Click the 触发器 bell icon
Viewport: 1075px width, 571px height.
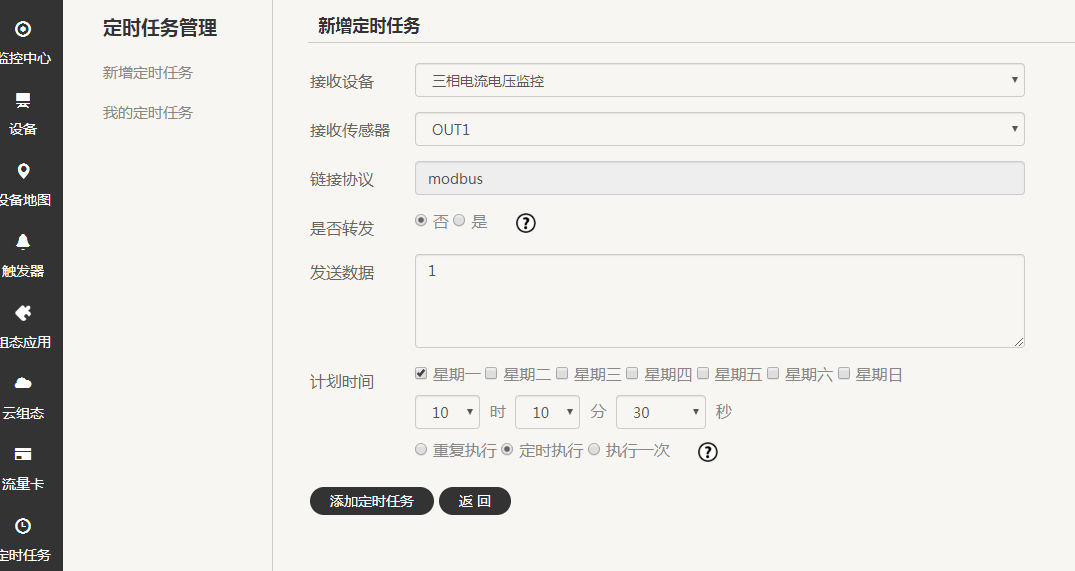[x=23, y=242]
